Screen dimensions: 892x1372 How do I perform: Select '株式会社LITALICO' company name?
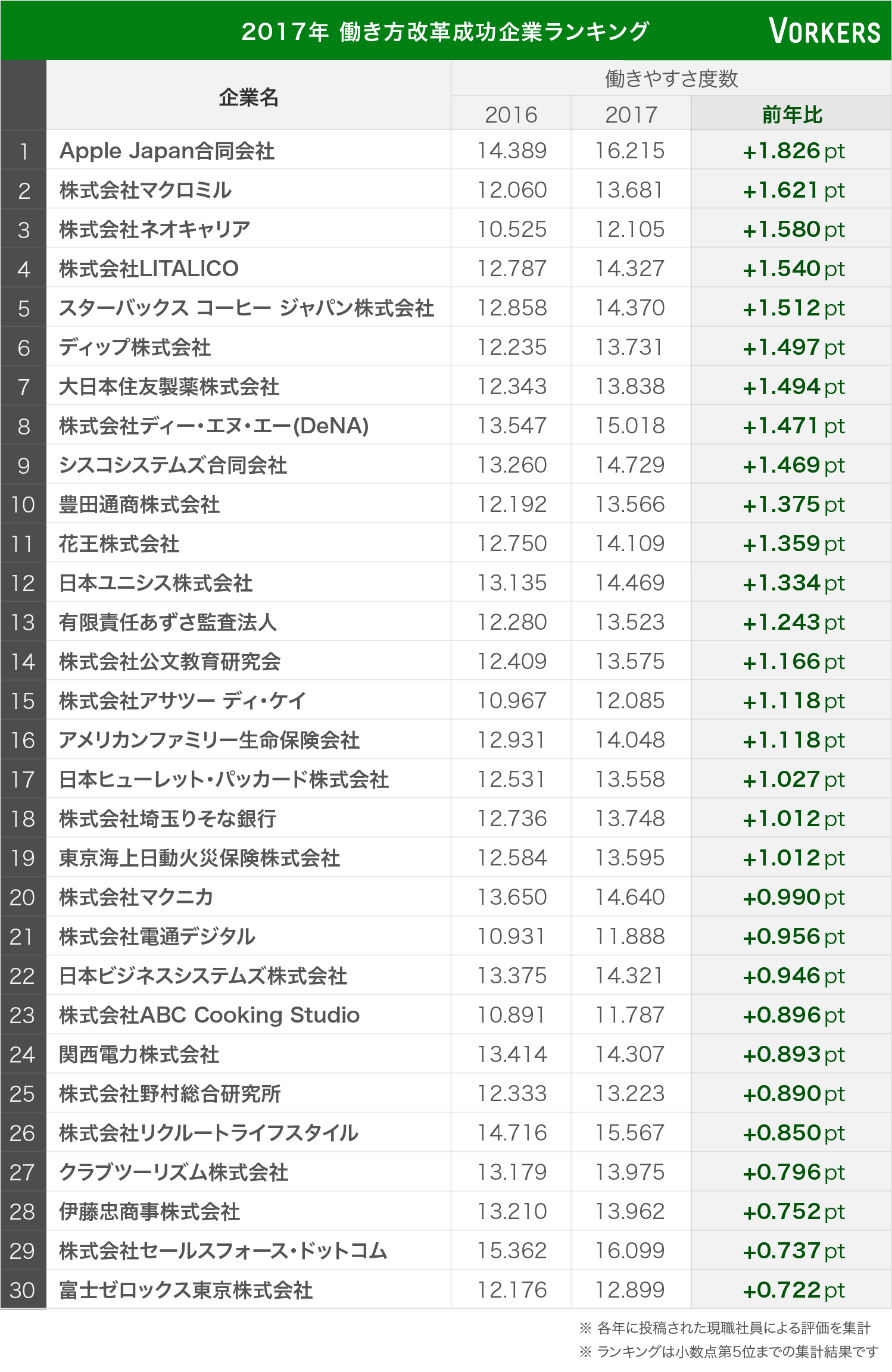[149, 269]
